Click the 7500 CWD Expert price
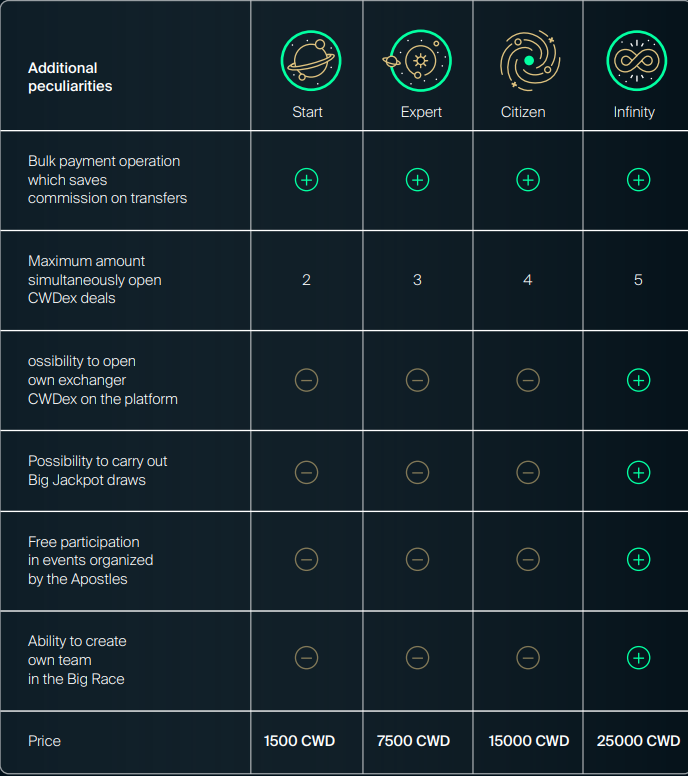Viewport: 688px width, 776px height. click(x=413, y=741)
